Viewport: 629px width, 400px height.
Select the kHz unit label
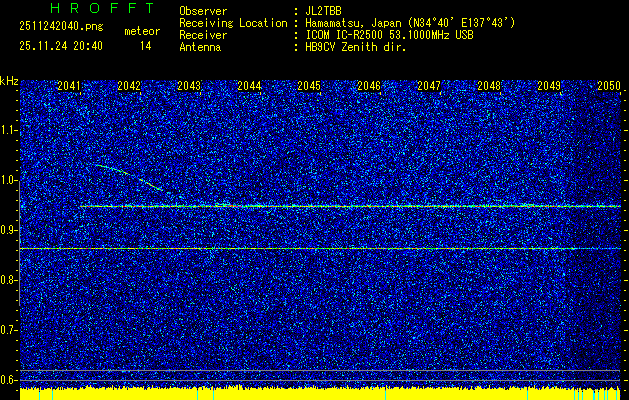click(9, 80)
